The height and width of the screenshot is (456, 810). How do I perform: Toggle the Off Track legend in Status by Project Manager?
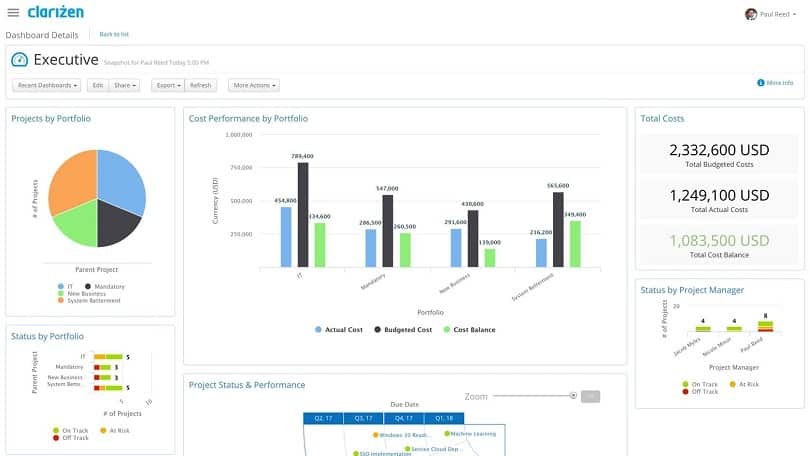[x=700, y=391]
